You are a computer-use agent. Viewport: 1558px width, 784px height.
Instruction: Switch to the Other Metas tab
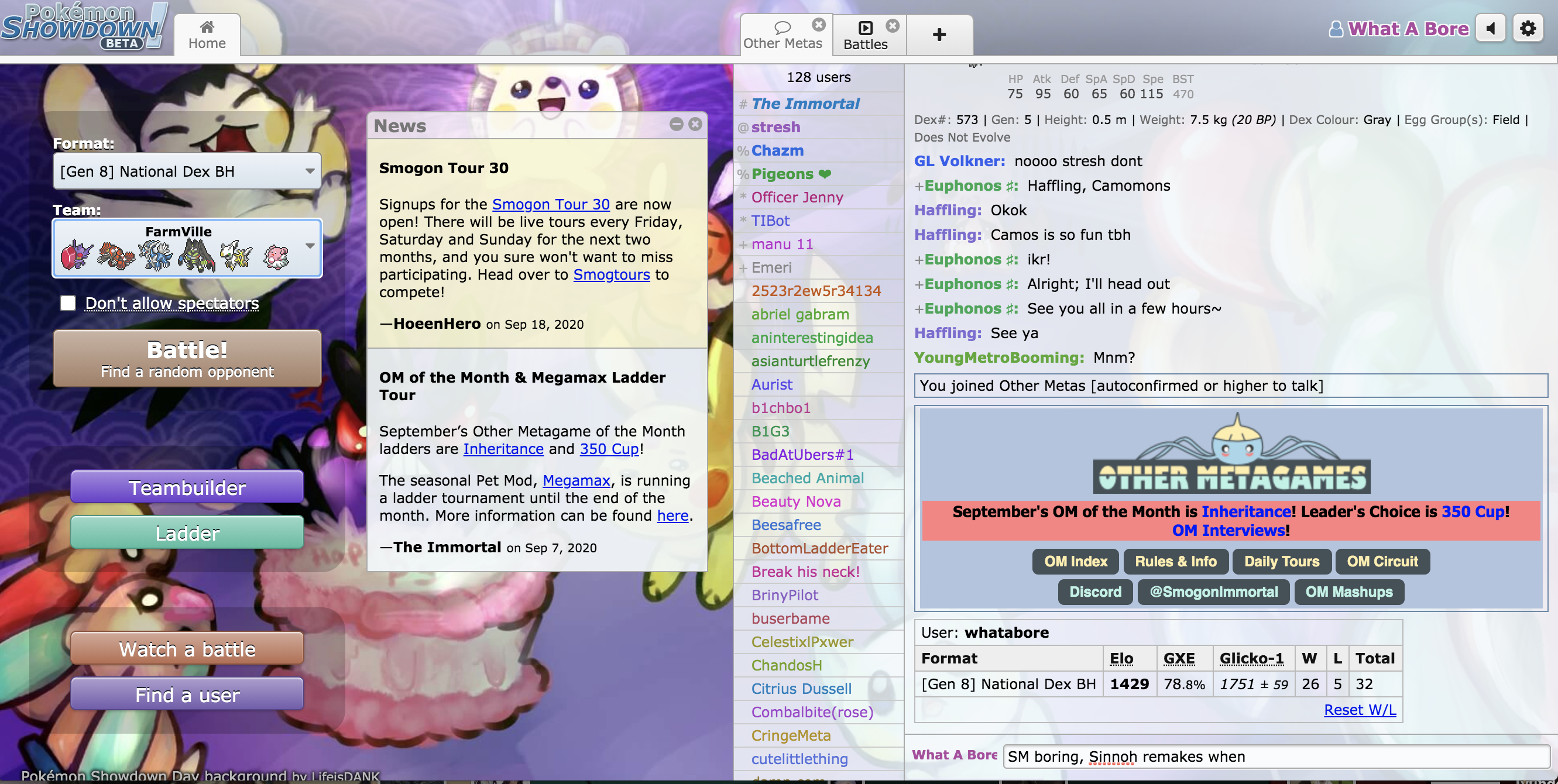coord(783,35)
